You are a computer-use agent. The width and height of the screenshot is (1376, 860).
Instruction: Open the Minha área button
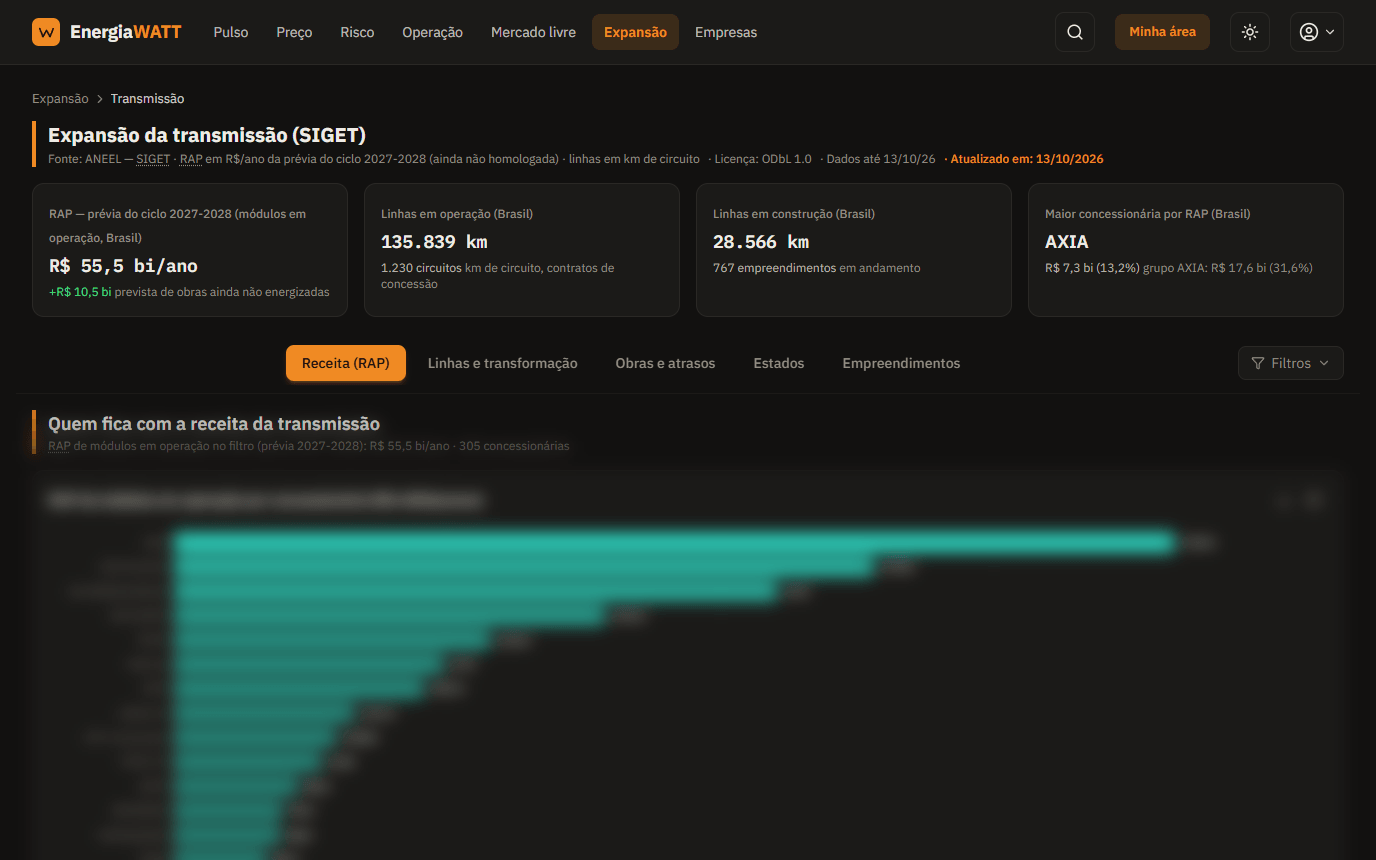pyautogui.click(x=1162, y=32)
